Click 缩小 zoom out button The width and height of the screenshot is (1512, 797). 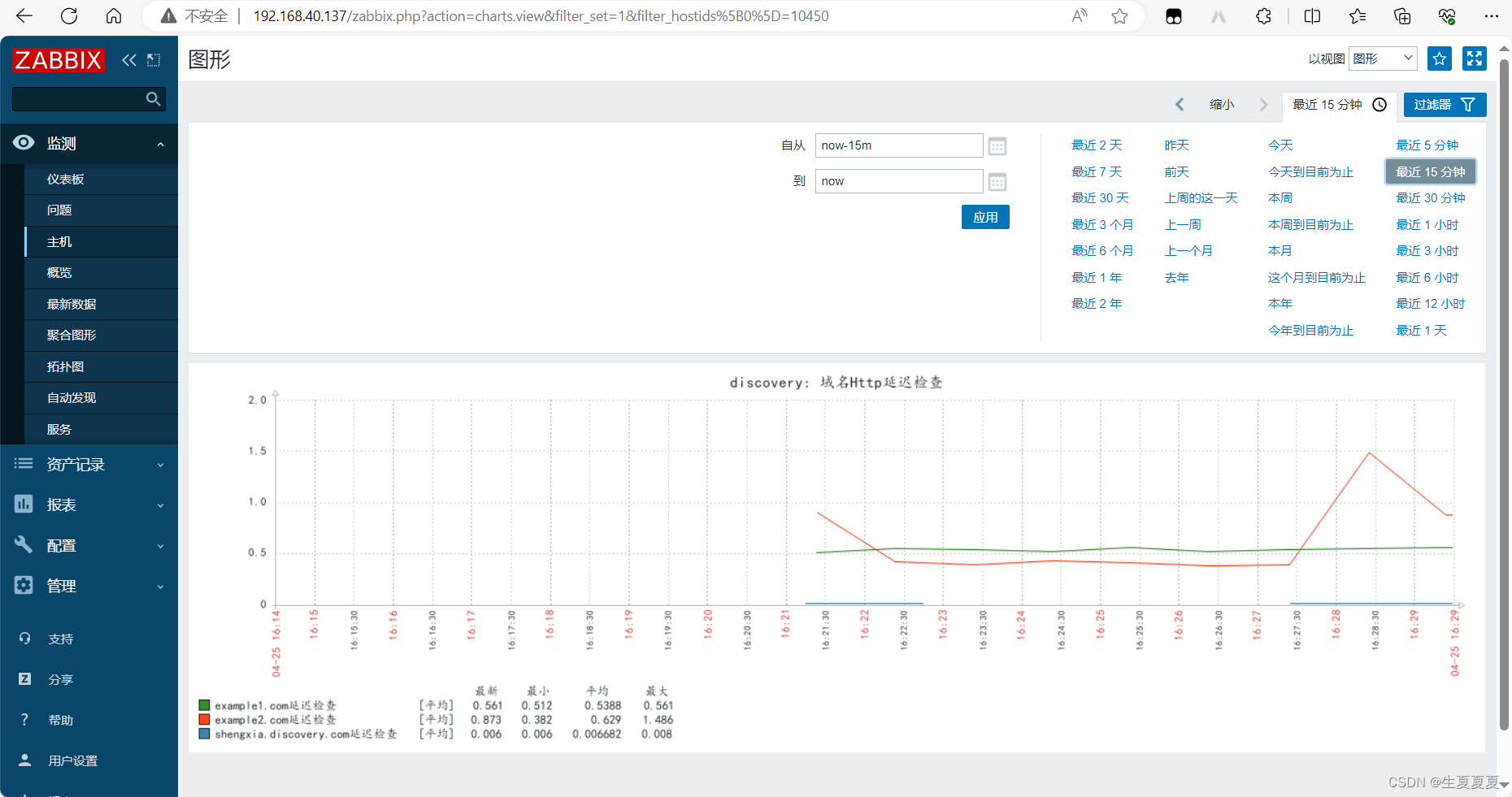pos(1221,105)
